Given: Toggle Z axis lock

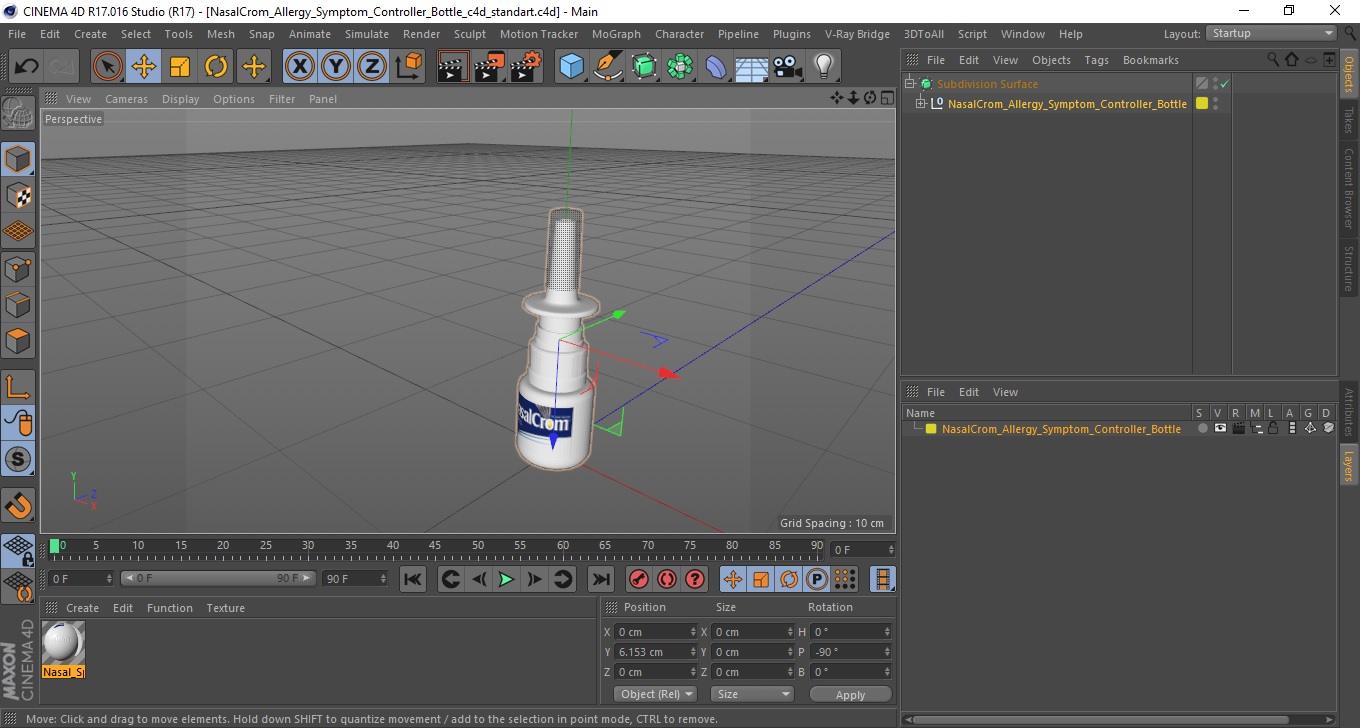Looking at the screenshot, I should pos(372,67).
